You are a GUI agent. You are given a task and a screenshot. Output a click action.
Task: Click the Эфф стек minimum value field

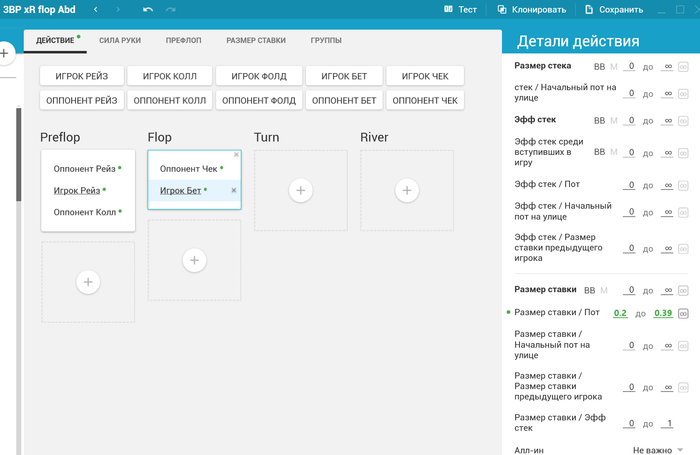629,120
